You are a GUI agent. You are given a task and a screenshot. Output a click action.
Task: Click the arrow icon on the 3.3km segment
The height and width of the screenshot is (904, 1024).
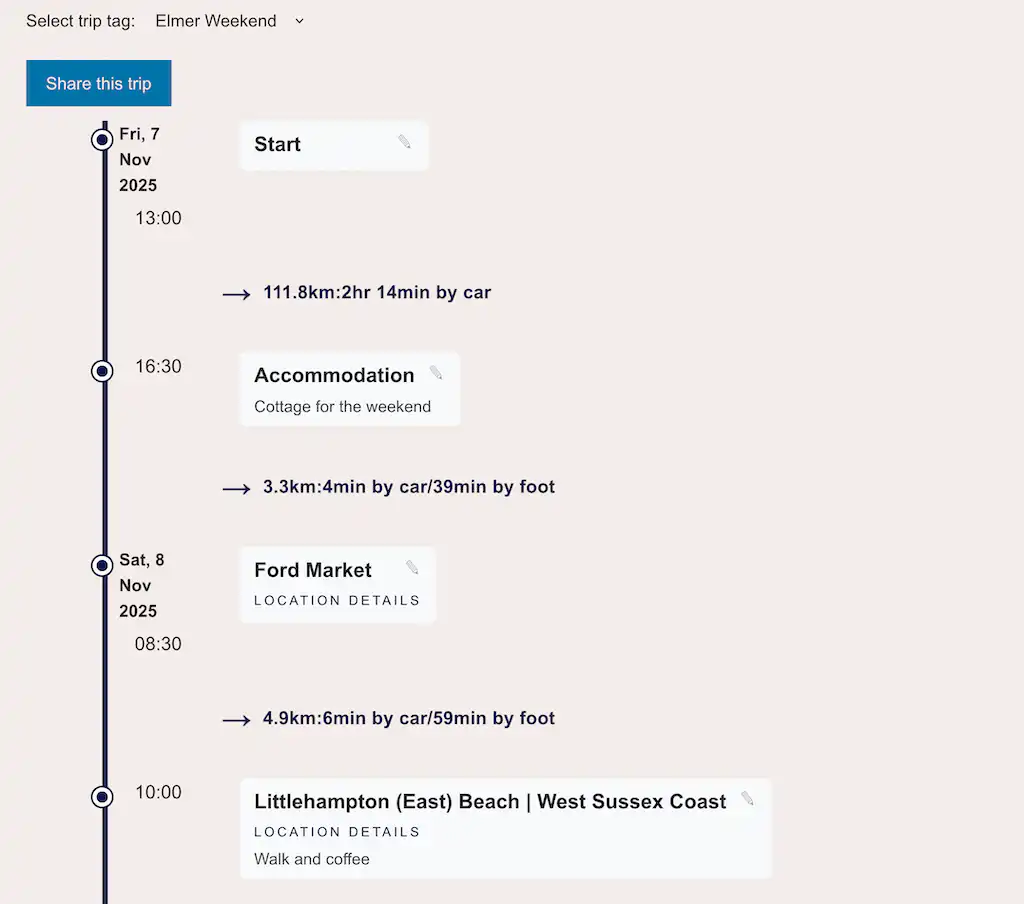click(234, 488)
